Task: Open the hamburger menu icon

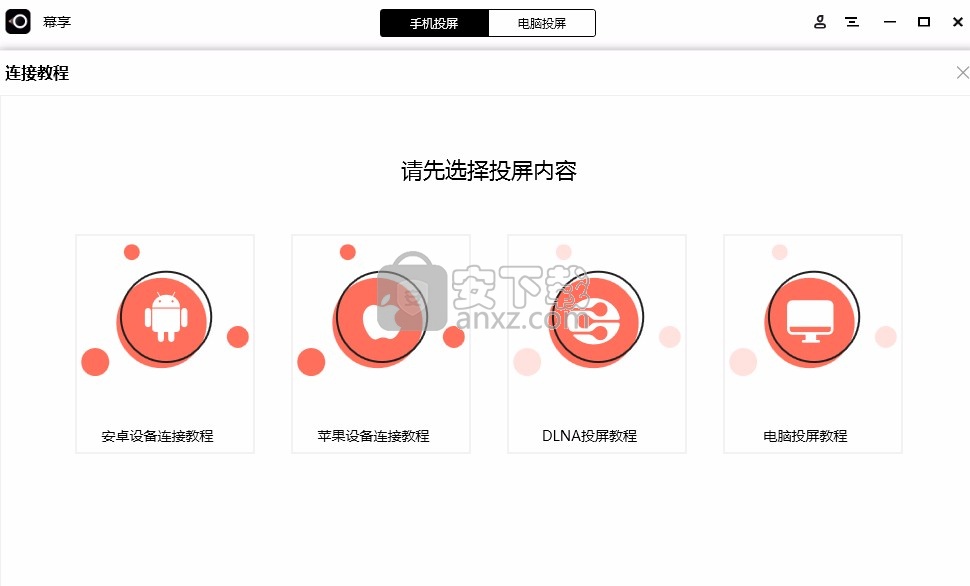Action: click(852, 22)
